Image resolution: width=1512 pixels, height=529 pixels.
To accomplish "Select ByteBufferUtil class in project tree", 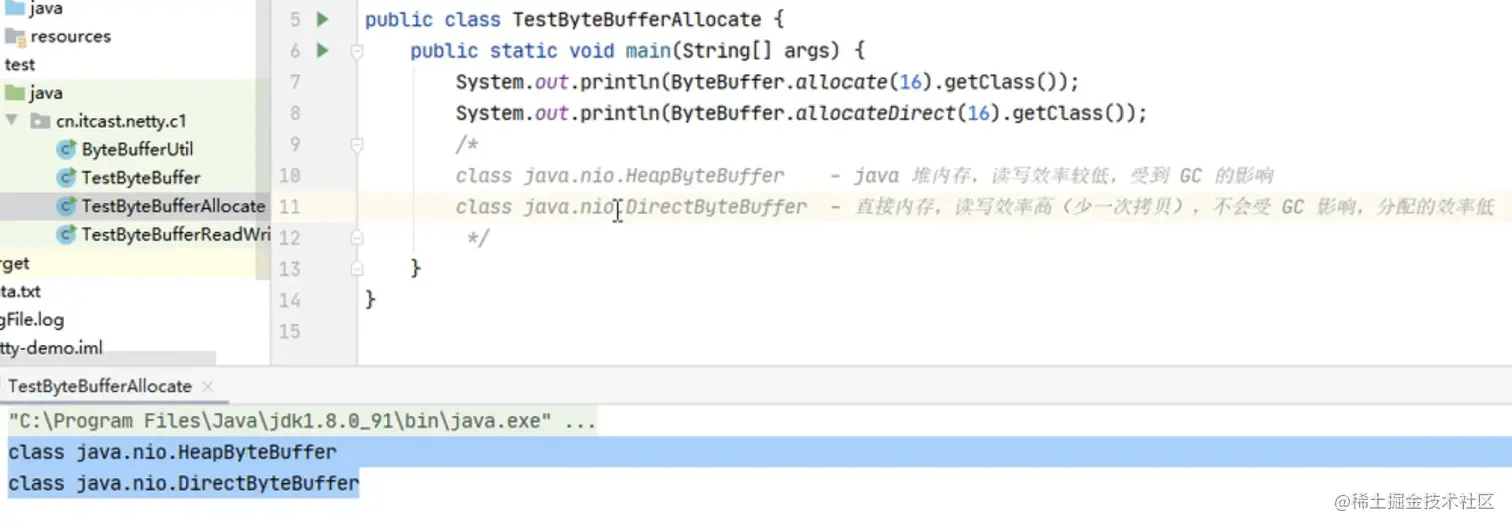I will pos(137,149).
